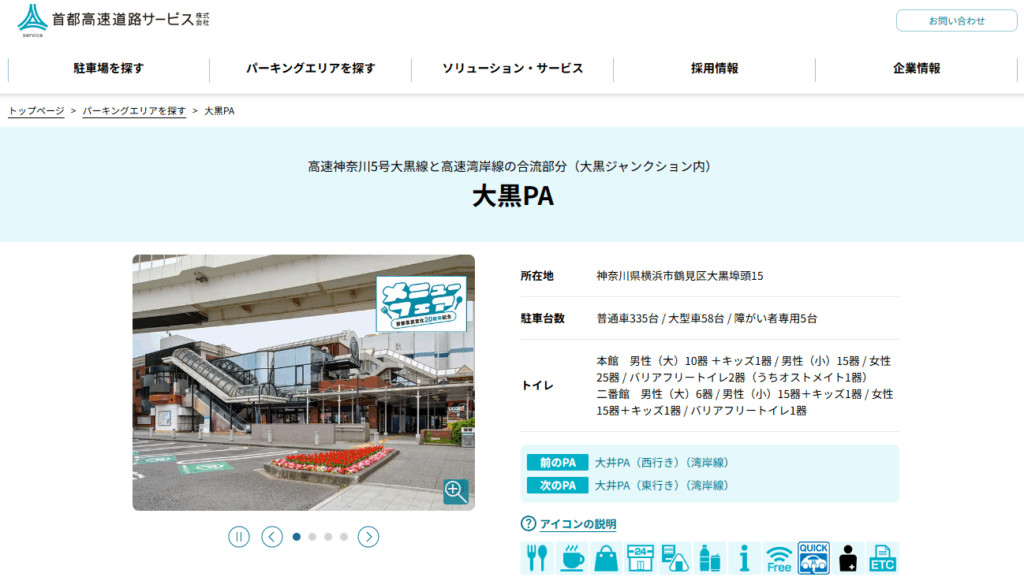Click the restaurant fork and spoon icon
The height and width of the screenshot is (577, 1024).
coord(537,558)
